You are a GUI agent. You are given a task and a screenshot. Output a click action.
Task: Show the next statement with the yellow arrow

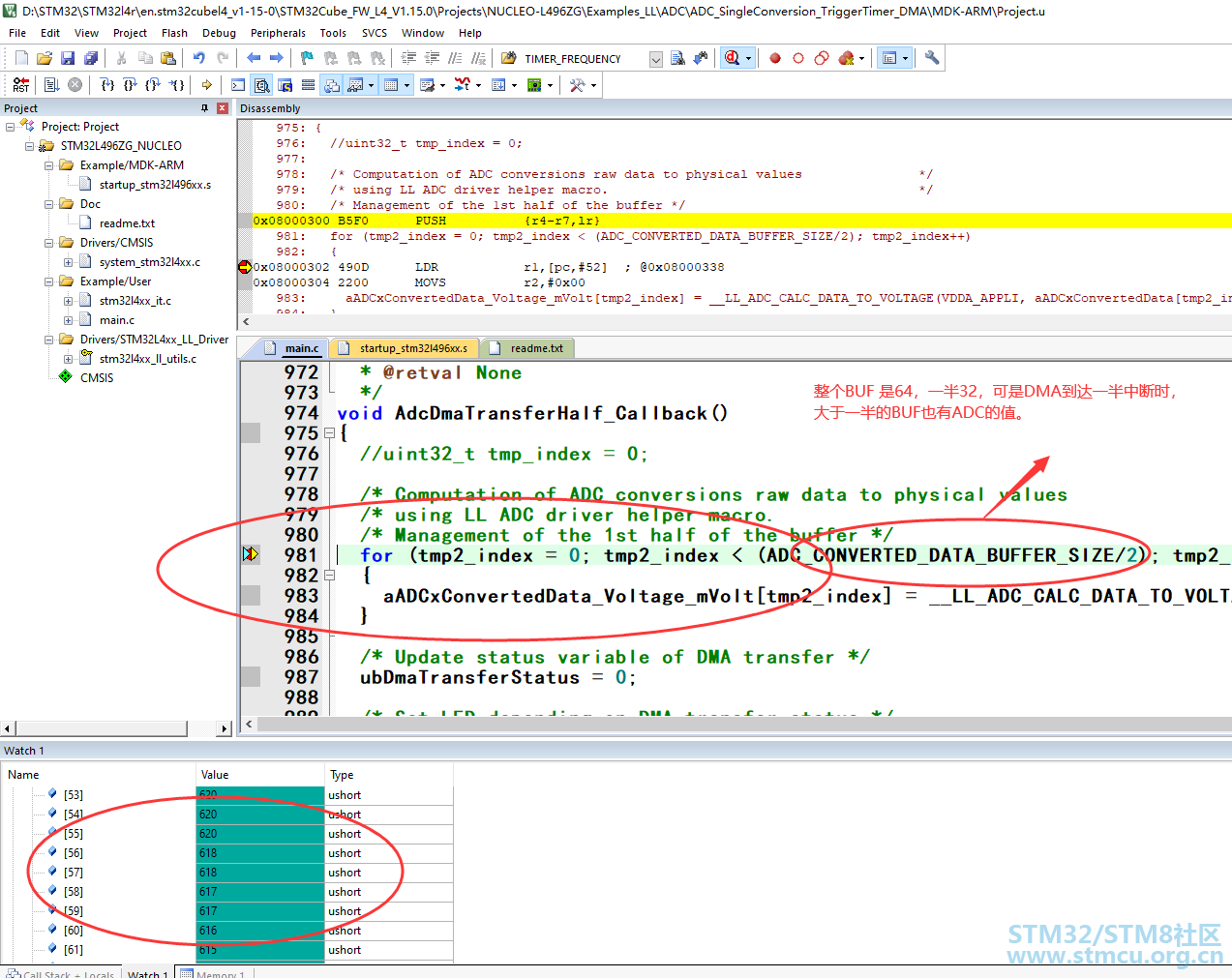(207, 85)
